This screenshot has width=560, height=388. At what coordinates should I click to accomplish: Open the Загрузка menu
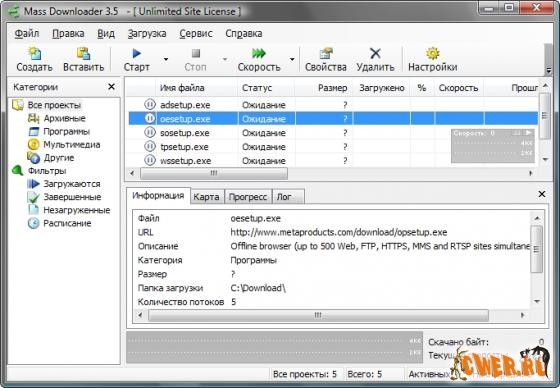click(x=147, y=34)
